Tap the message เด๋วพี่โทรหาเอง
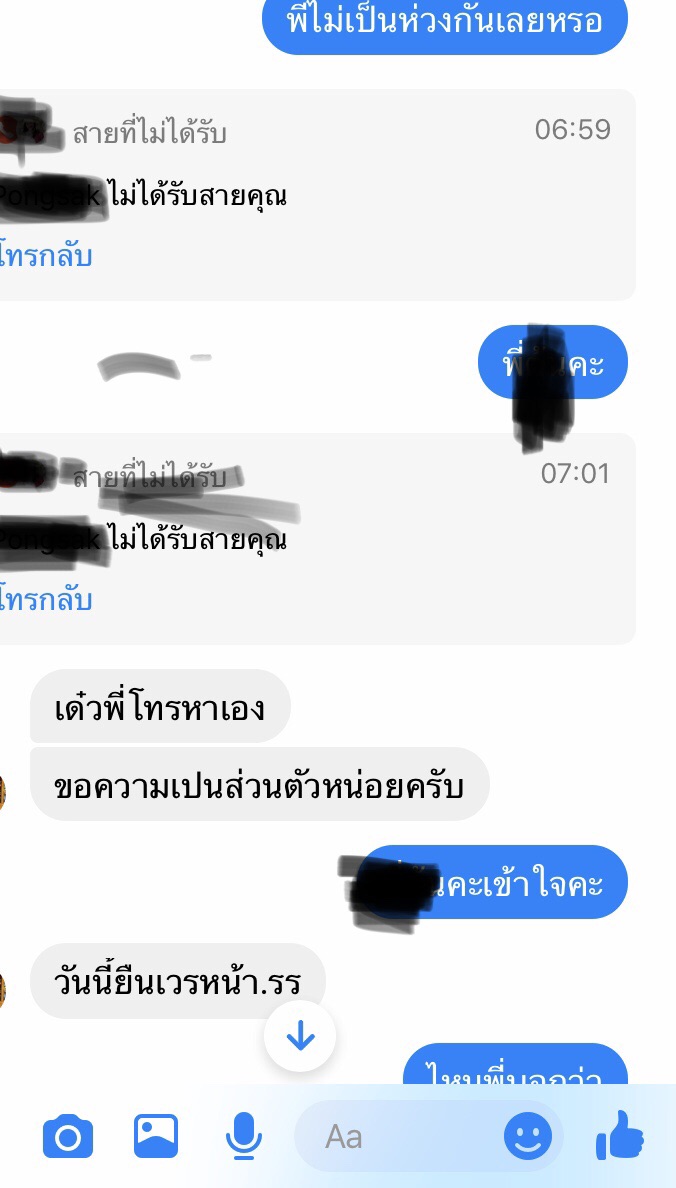Screen dimensions: 676x1188 click(x=160, y=707)
